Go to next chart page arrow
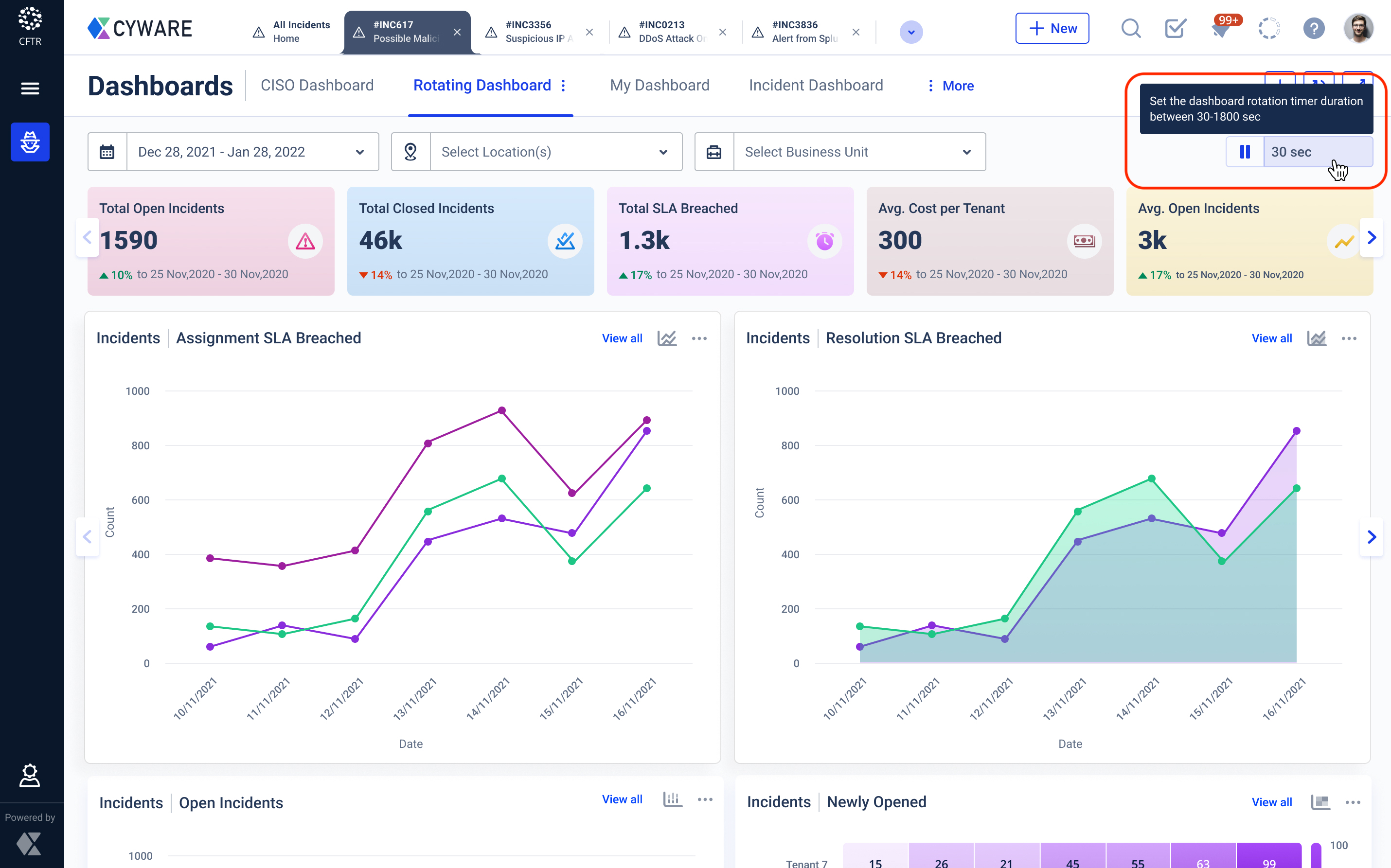Viewport: 1391px width, 868px height. pos(1372,537)
